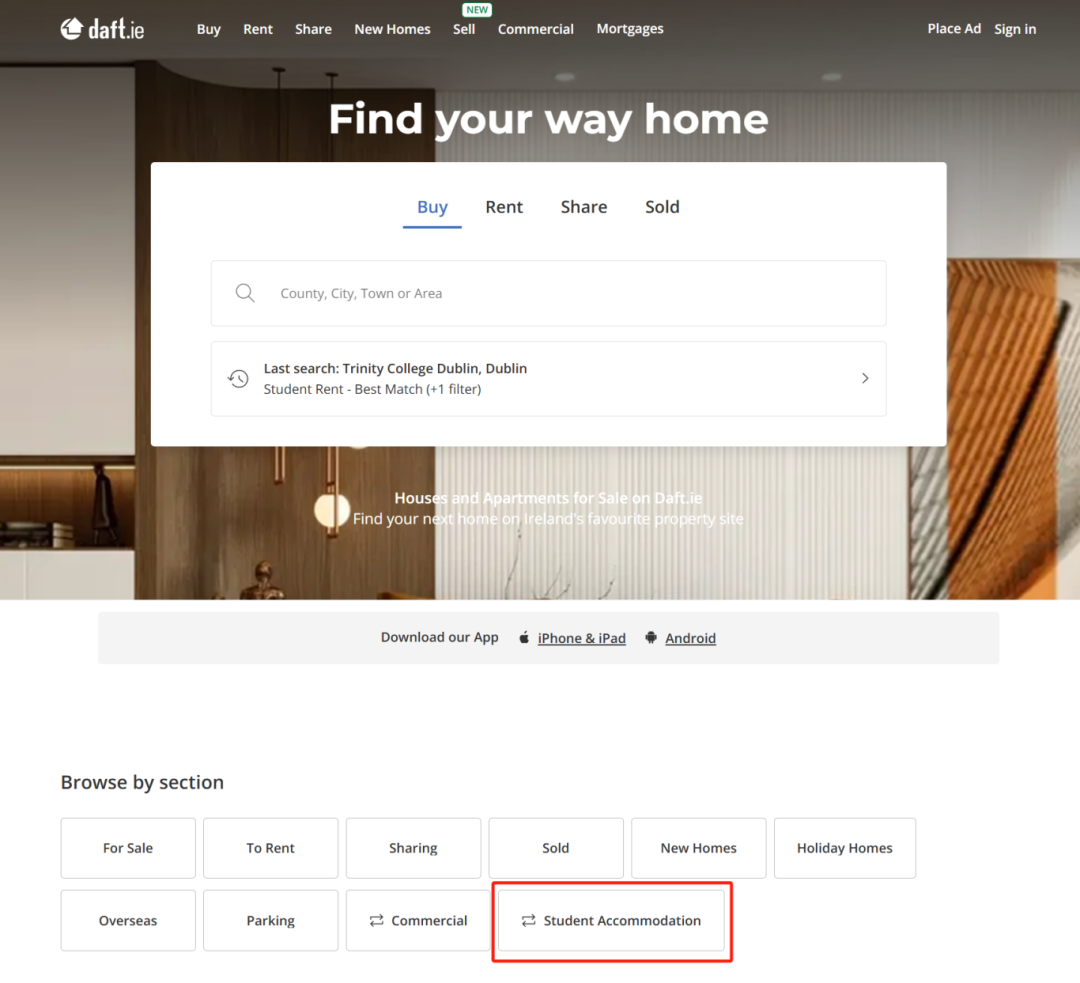
Task: Browse the Sharing section
Action: (413, 848)
